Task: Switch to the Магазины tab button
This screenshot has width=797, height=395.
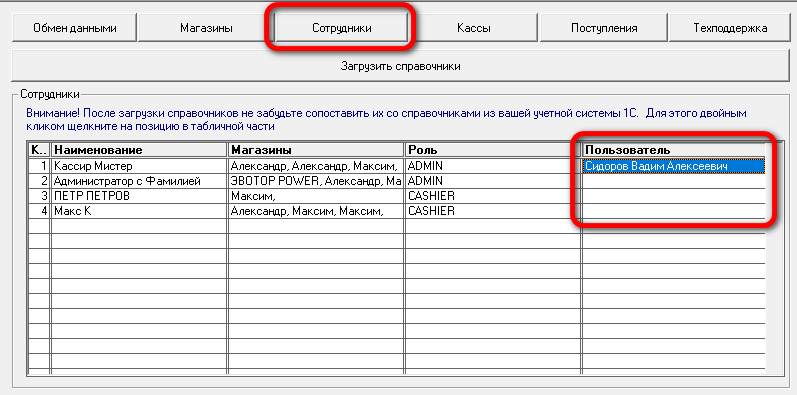Action: pyautogui.click(x=206, y=28)
